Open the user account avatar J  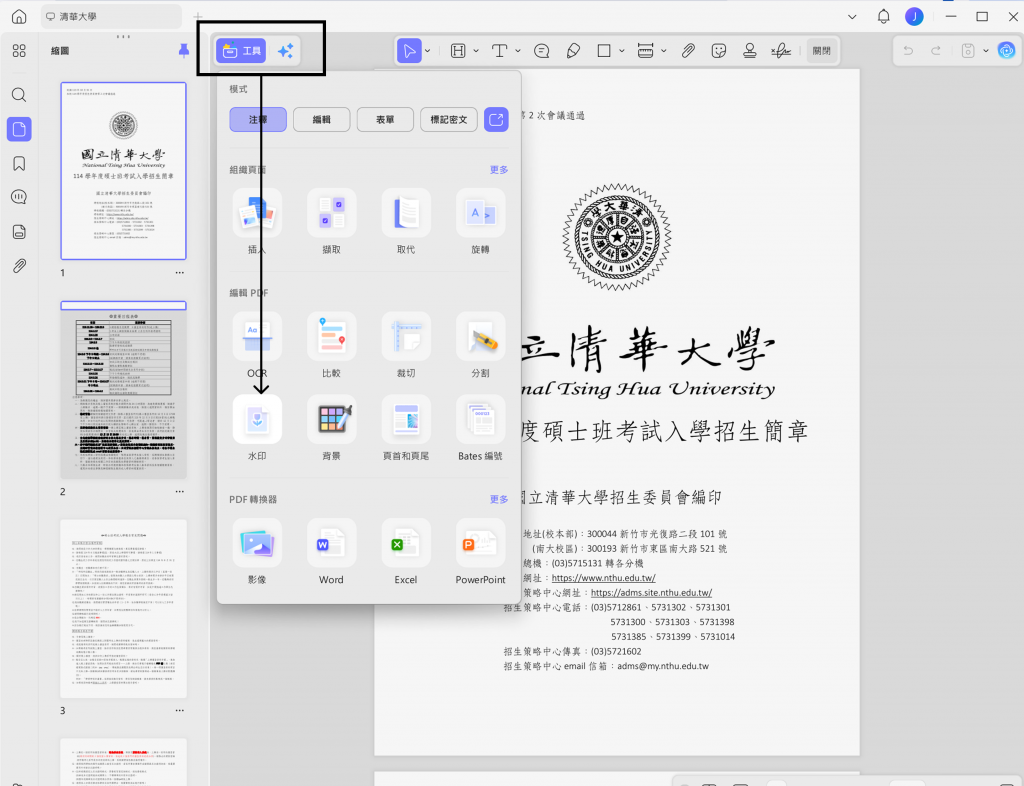click(914, 16)
